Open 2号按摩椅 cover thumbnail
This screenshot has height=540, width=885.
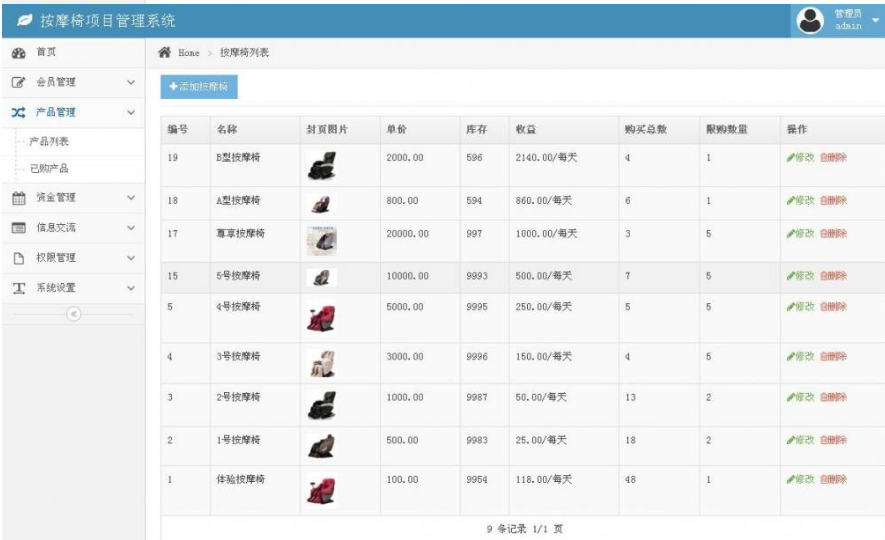(322, 405)
